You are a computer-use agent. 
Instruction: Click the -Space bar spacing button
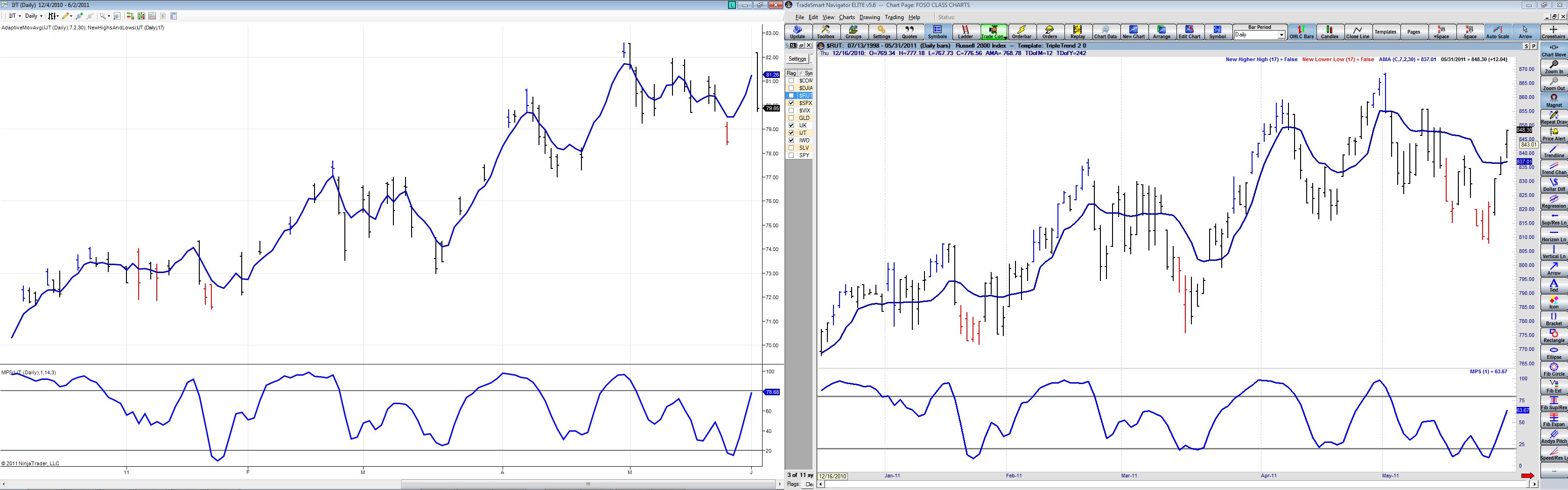pyautogui.click(x=1470, y=32)
